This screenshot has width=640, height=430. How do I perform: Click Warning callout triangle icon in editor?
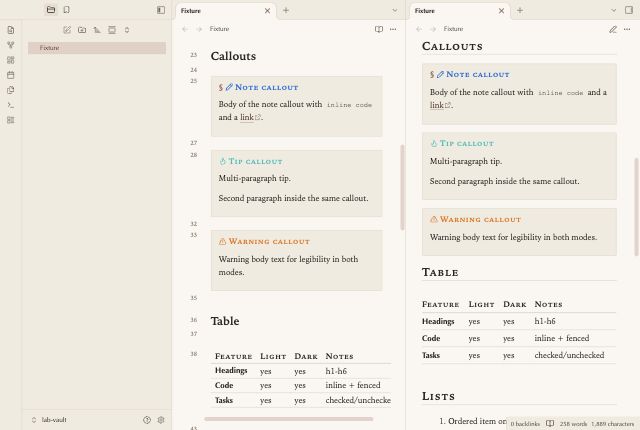222,242
